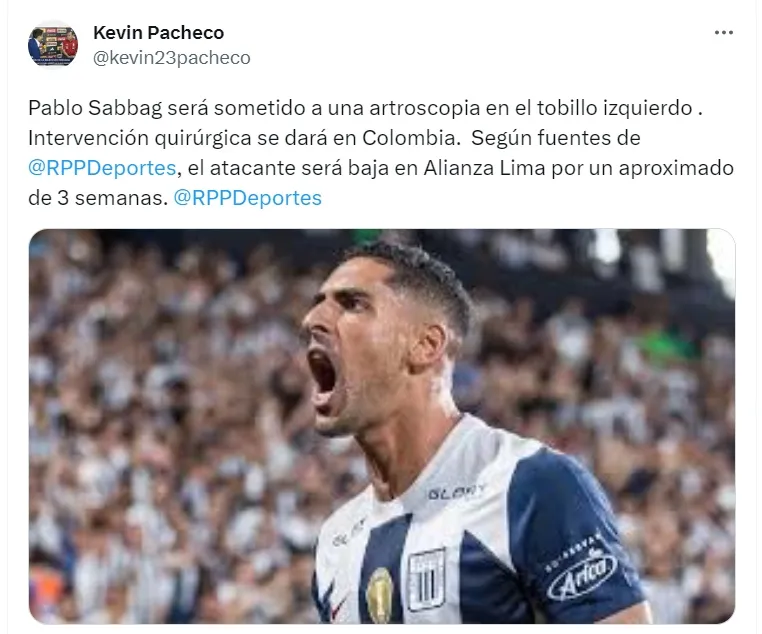
Task: Click the @kevin23pacheco handle
Action: [172, 58]
